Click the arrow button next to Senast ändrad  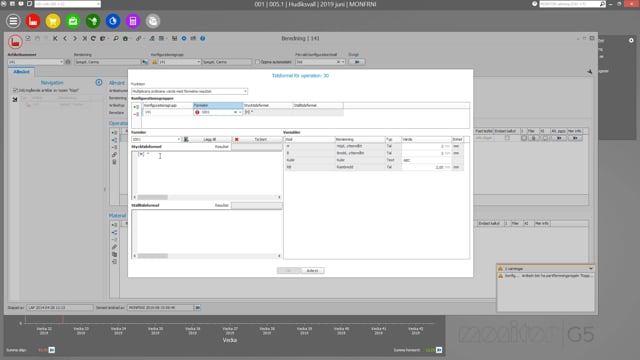coord(198,307)
